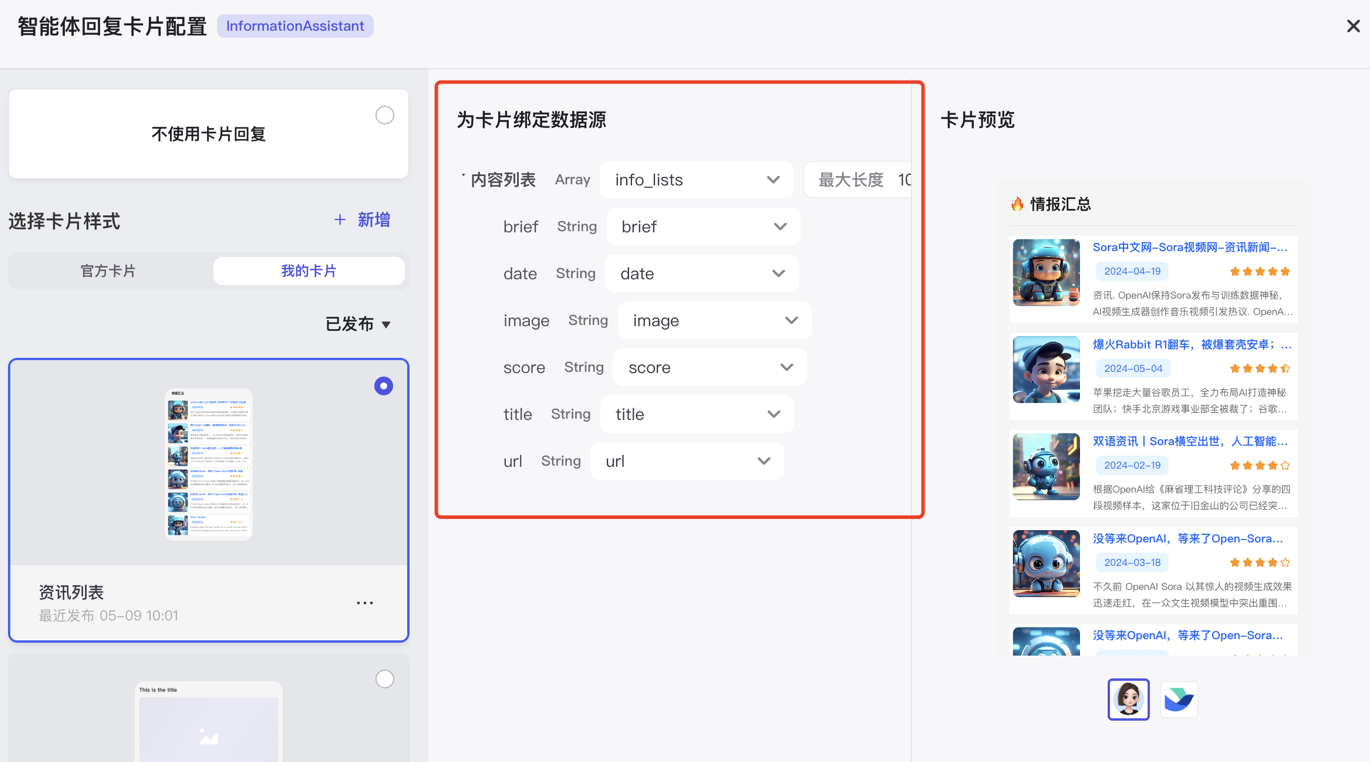The height and width of the screenshot is (762, 1370).
Task: Click the 2024-04-19 date tag
Action: coord(1132,271)
